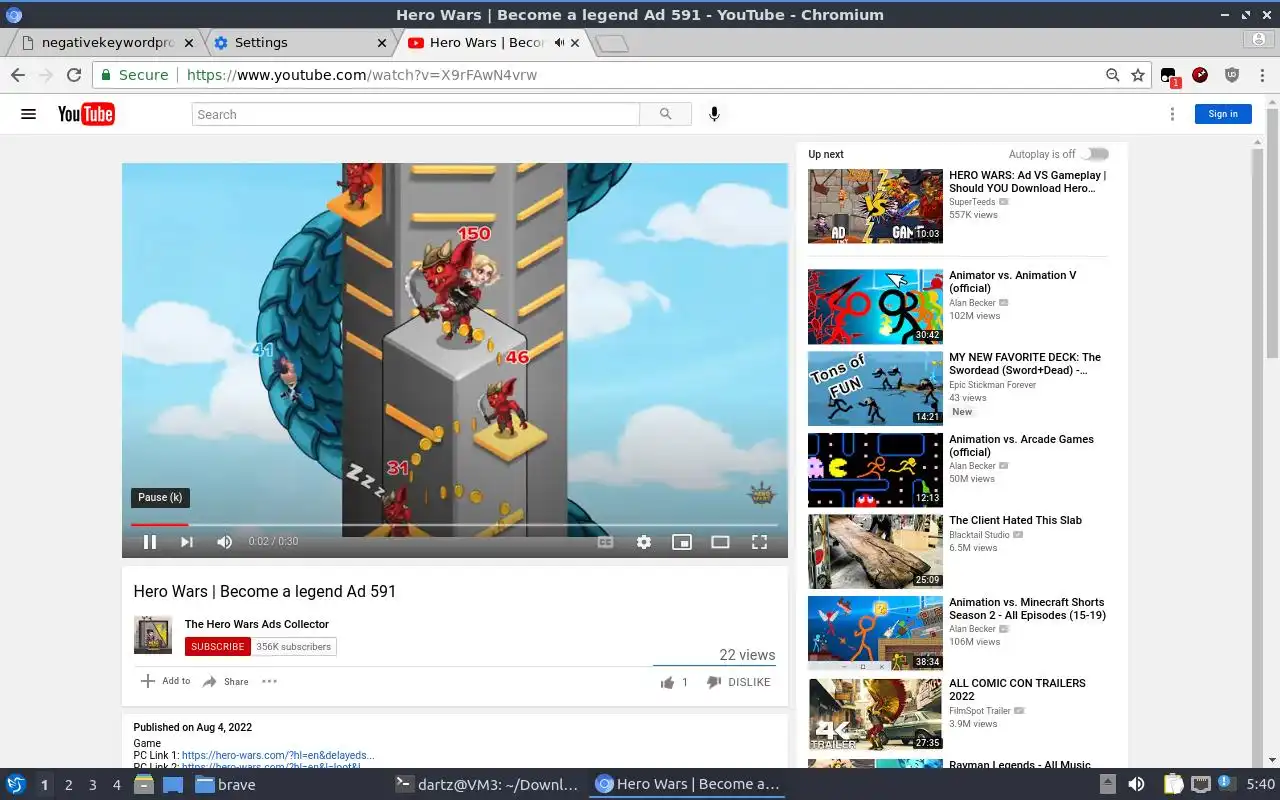Switch to miniplayer mode
This screenshot has height=800, width=1280.
(682, 542)
